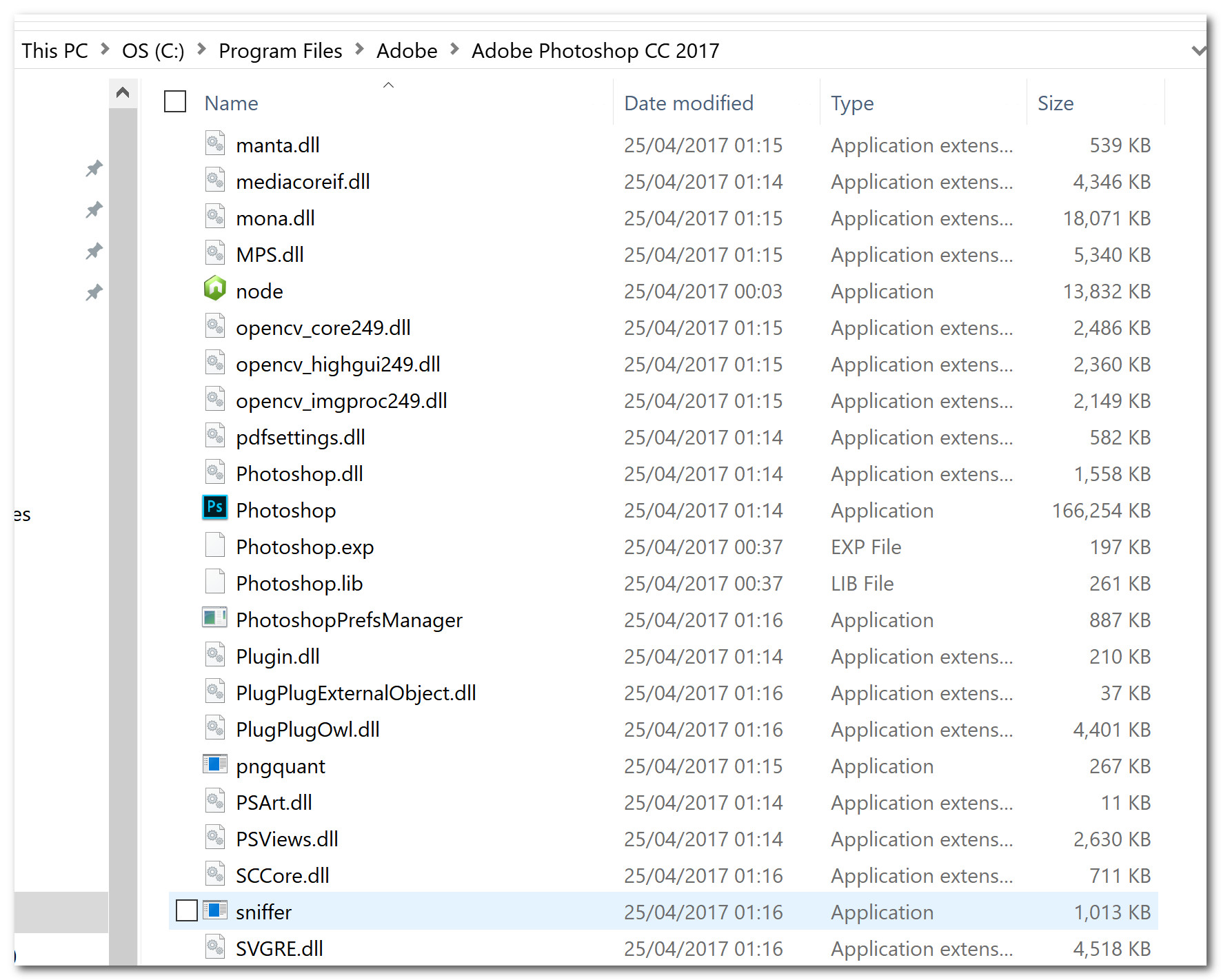1221x980 pixels.
Task: Click the 1,013 KB size value
Action: click(1112, 912)
